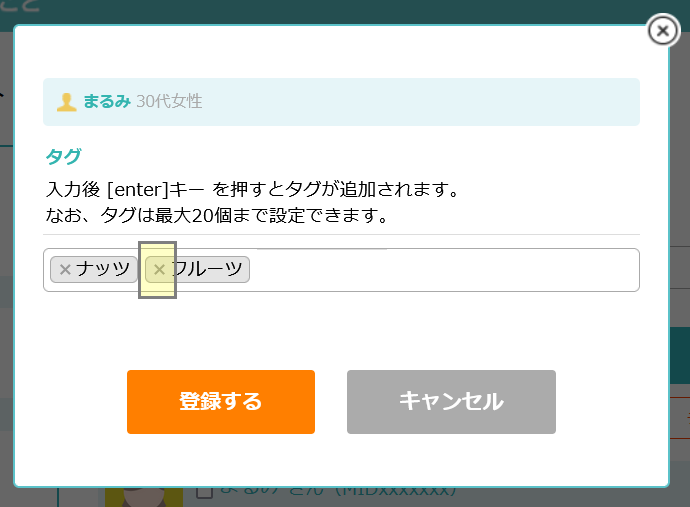Select the ナッツ tag label text

103,269
